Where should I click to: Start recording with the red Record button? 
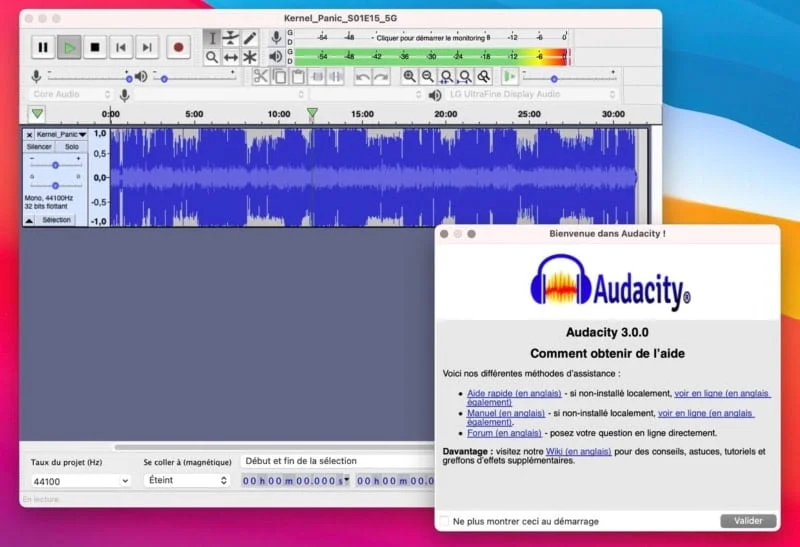(178, 47)
